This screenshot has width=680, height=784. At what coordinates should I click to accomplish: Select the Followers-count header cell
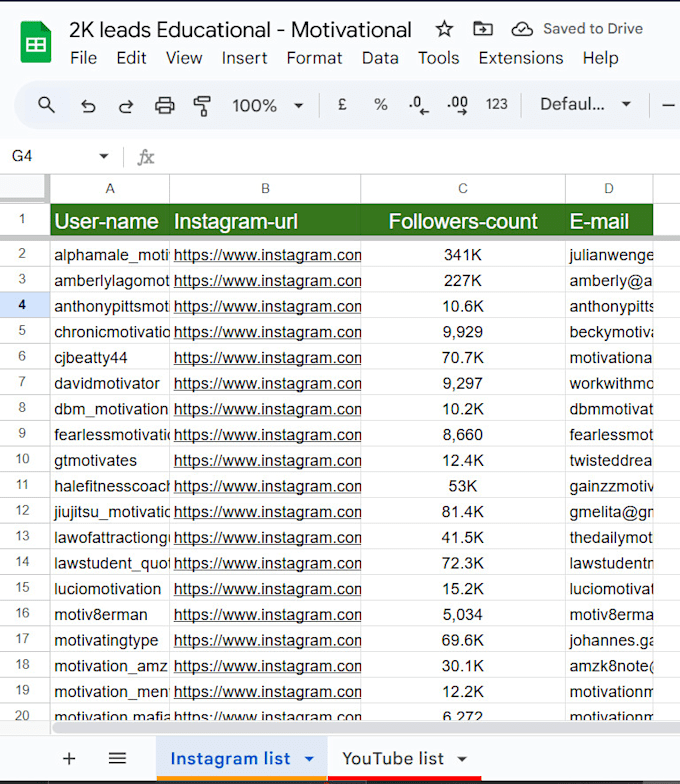tap(463, 220)
